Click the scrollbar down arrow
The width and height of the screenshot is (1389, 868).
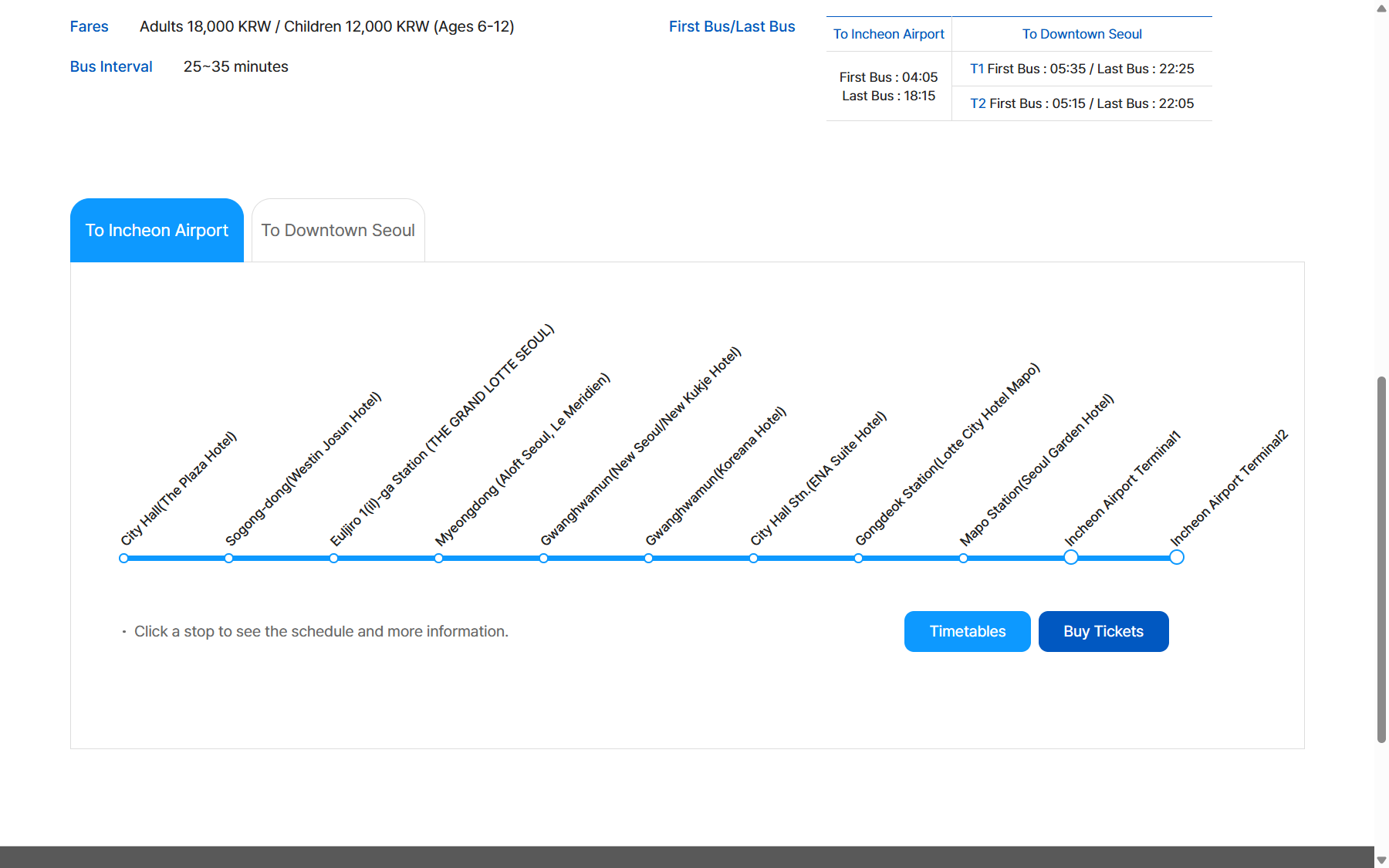pos(1381,860)
